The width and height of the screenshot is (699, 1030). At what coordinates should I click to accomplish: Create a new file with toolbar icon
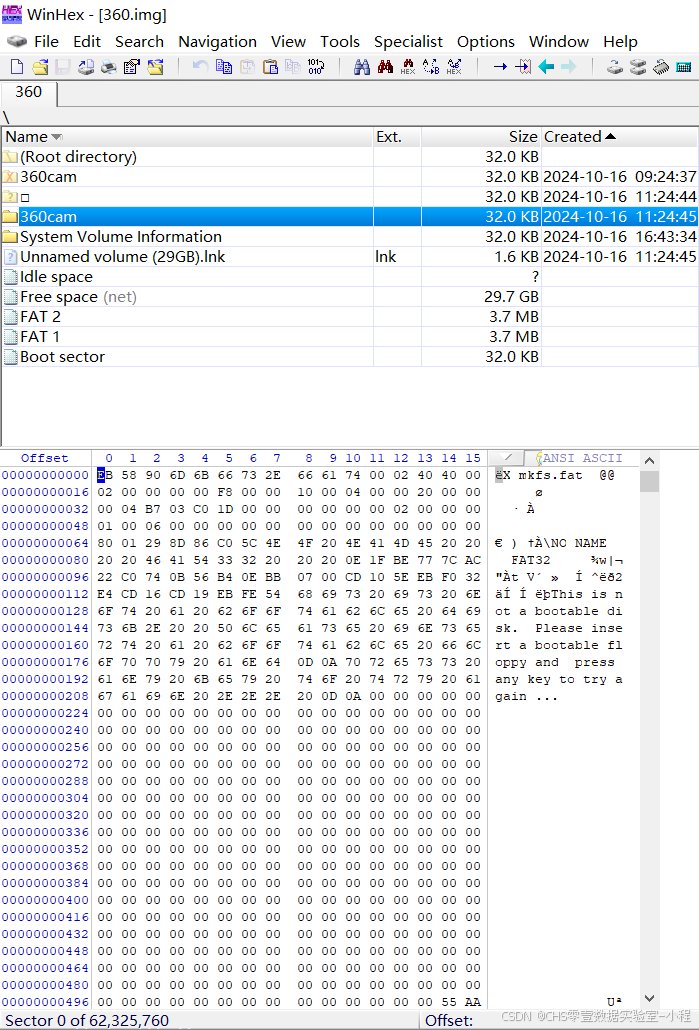coord(17,66)
